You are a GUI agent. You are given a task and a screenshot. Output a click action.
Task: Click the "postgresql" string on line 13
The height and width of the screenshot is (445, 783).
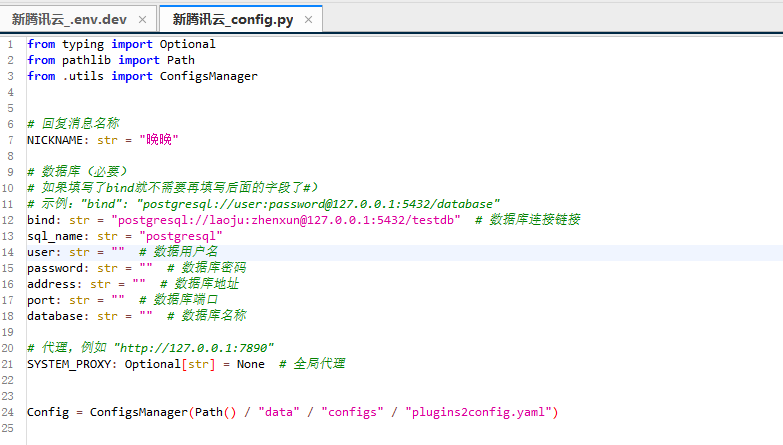(181, 236)
